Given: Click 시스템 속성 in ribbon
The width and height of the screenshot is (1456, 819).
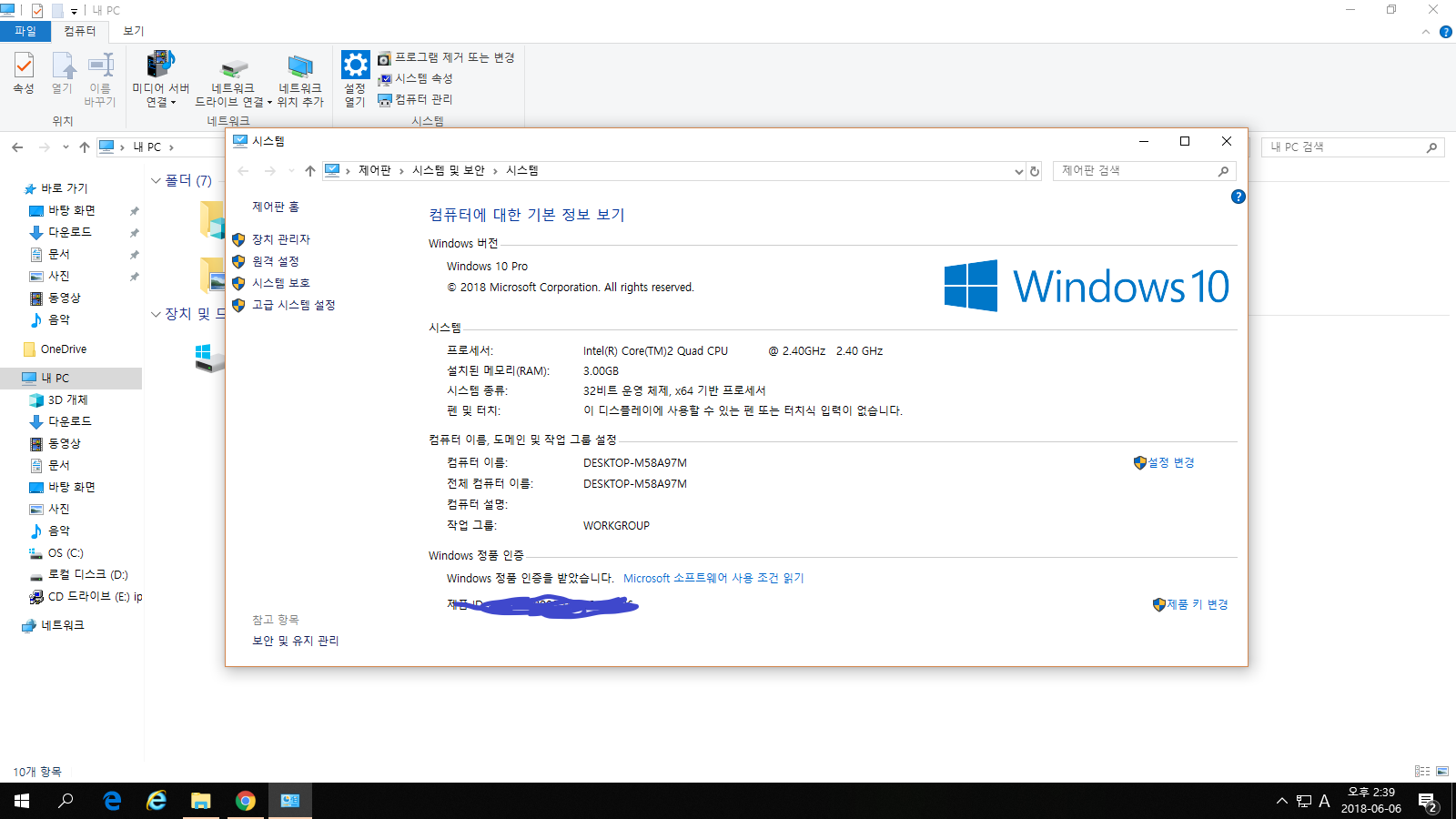Looking at the screenshot, I should [415, 79].
